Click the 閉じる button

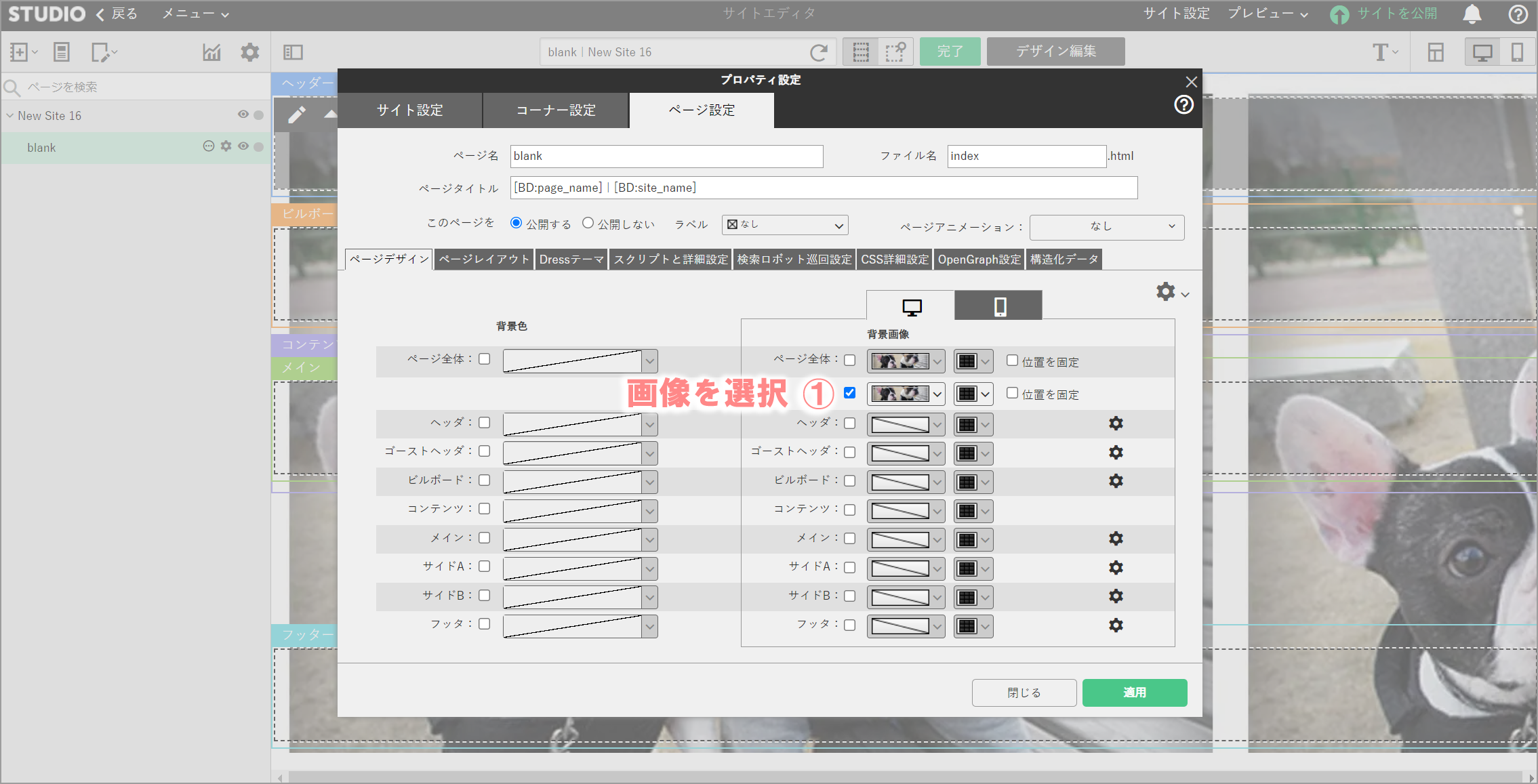1024,693
